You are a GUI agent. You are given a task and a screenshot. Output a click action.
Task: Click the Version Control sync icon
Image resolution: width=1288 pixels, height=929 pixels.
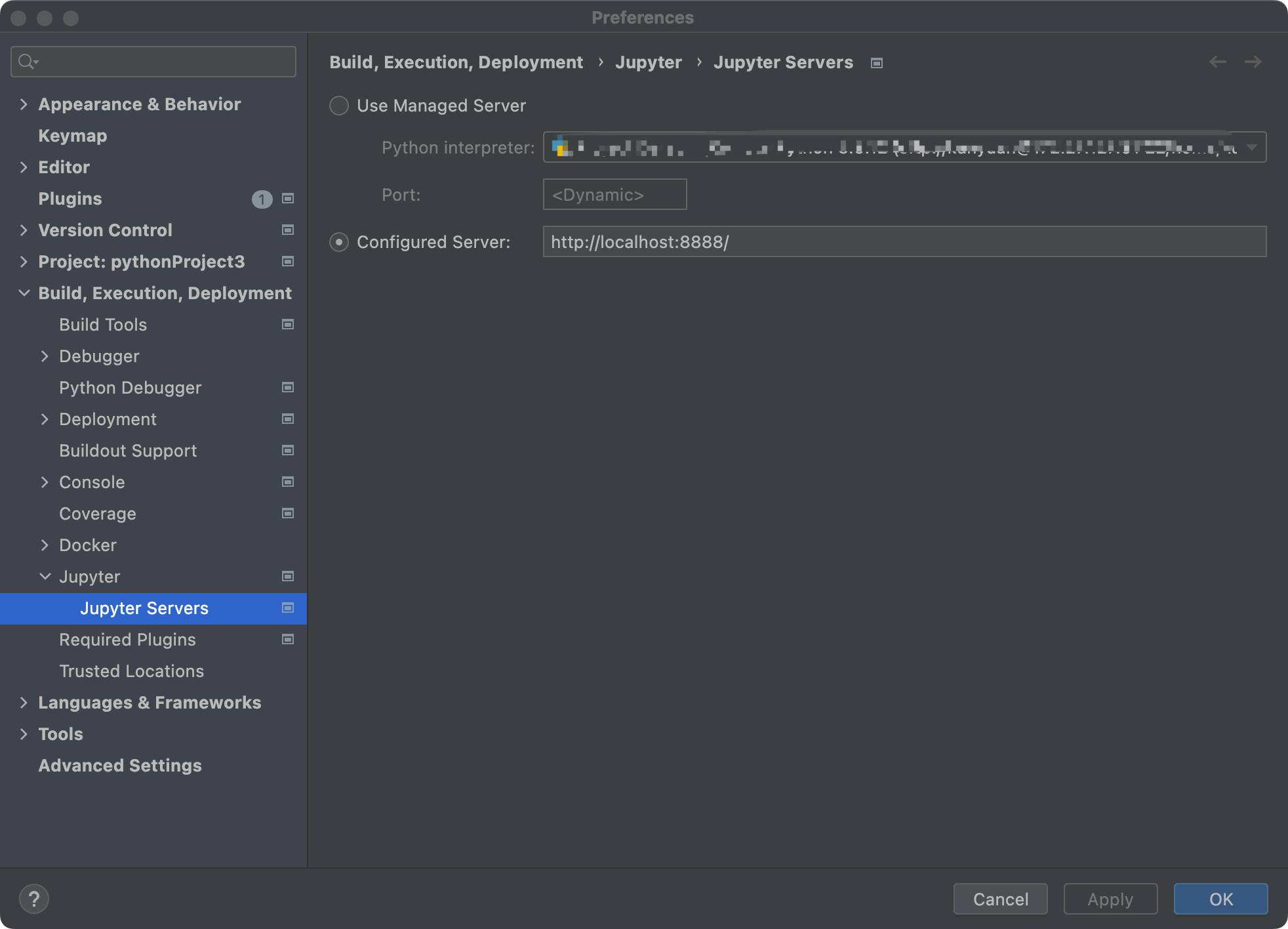click(288, 230)
